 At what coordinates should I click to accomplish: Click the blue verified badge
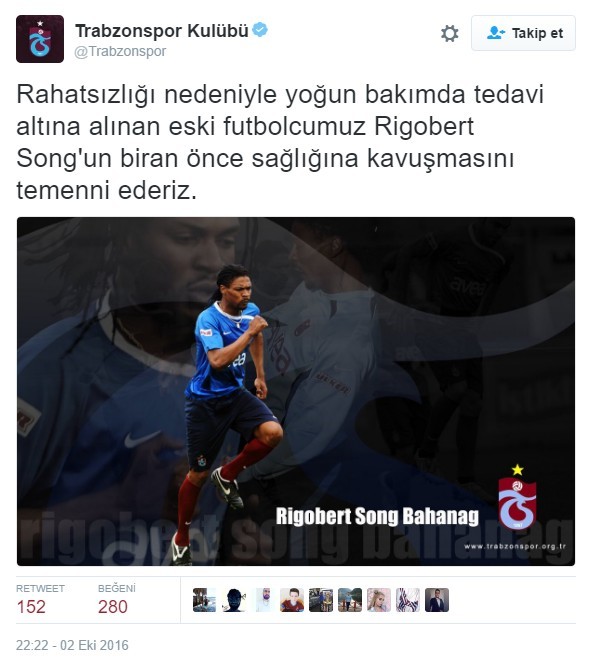[260, 30]
